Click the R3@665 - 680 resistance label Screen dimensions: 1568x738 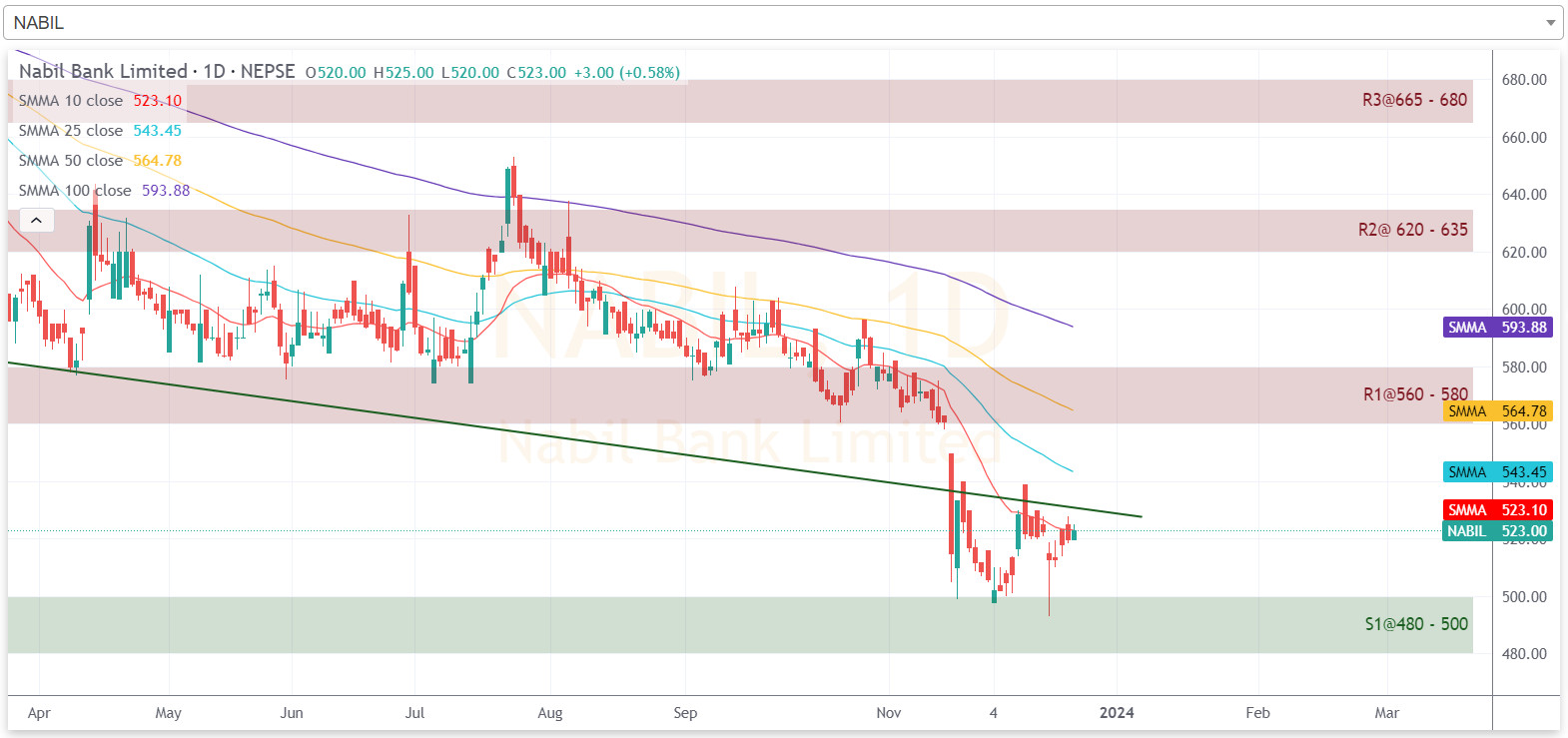coord(1415,100)
